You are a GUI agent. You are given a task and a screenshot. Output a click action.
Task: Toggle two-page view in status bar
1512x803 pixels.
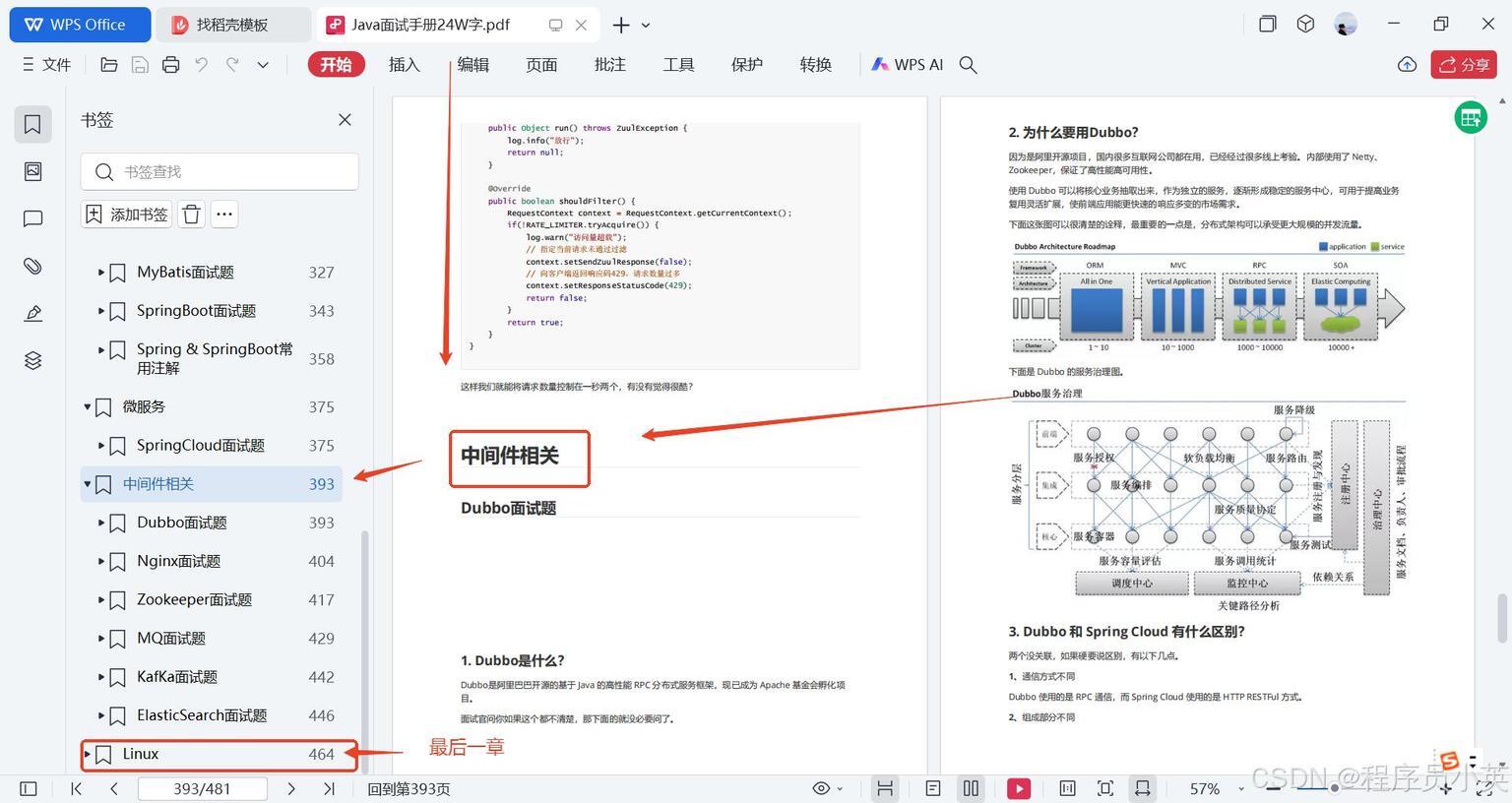coord(971,788)
